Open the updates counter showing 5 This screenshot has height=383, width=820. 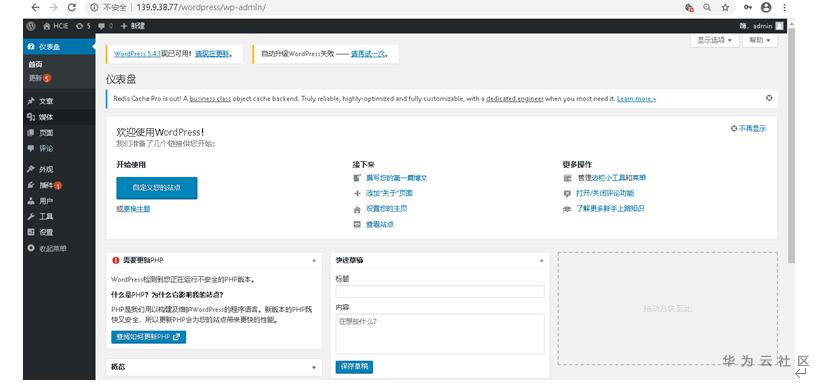click(x=83, y=26)
